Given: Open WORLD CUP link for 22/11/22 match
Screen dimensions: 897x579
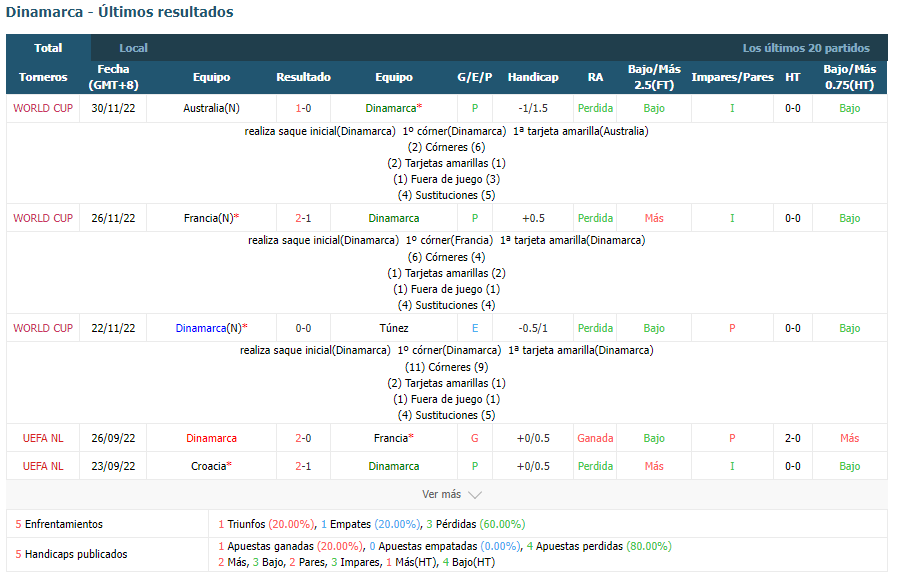Looking at the screenshot, I should pos(43,328).
